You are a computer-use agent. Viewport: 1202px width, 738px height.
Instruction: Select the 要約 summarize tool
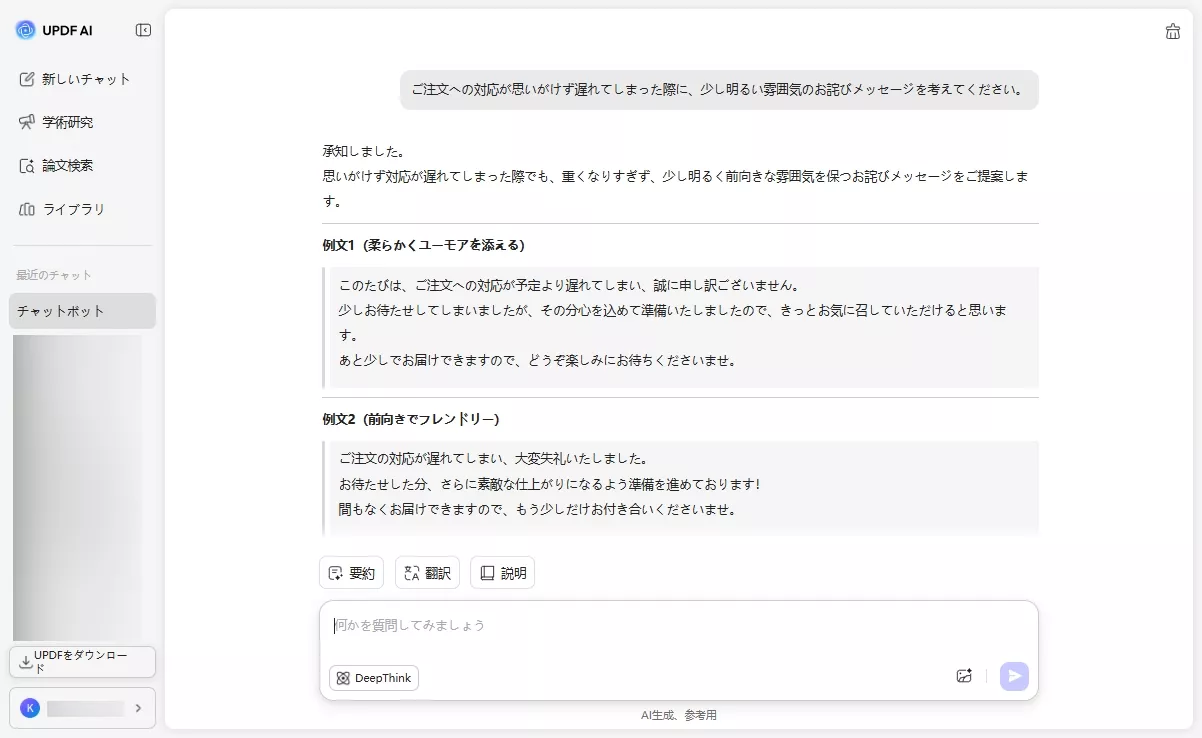click(x=351, y=572)
